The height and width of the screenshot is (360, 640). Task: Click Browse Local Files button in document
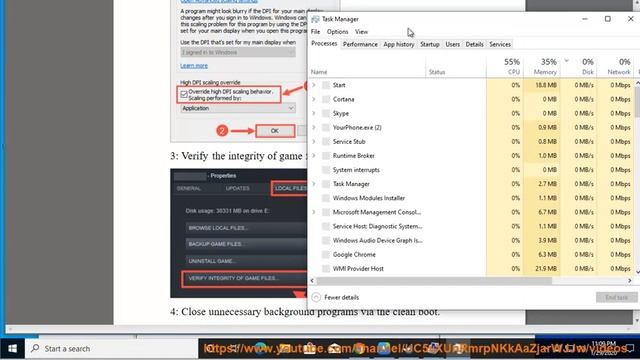pos(246,228)
